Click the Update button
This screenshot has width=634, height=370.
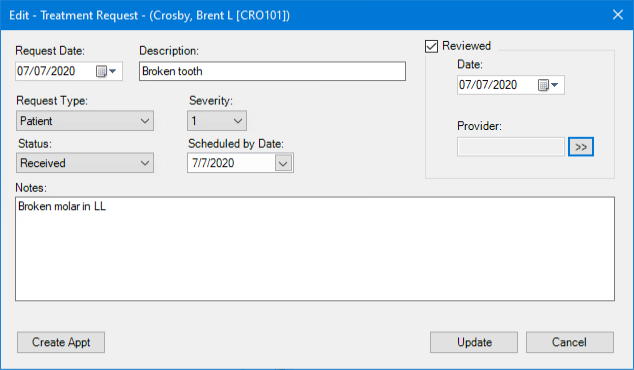[474, 343]
